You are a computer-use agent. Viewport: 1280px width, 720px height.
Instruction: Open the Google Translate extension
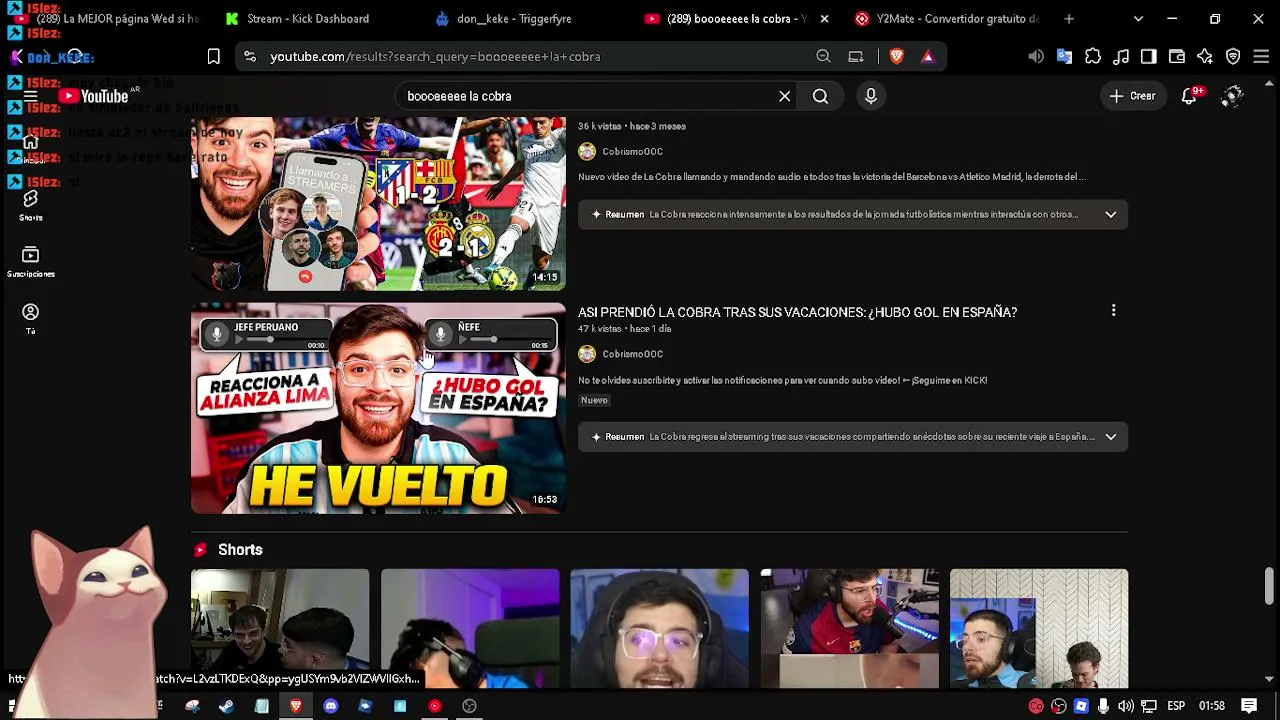click(1064, 57)
